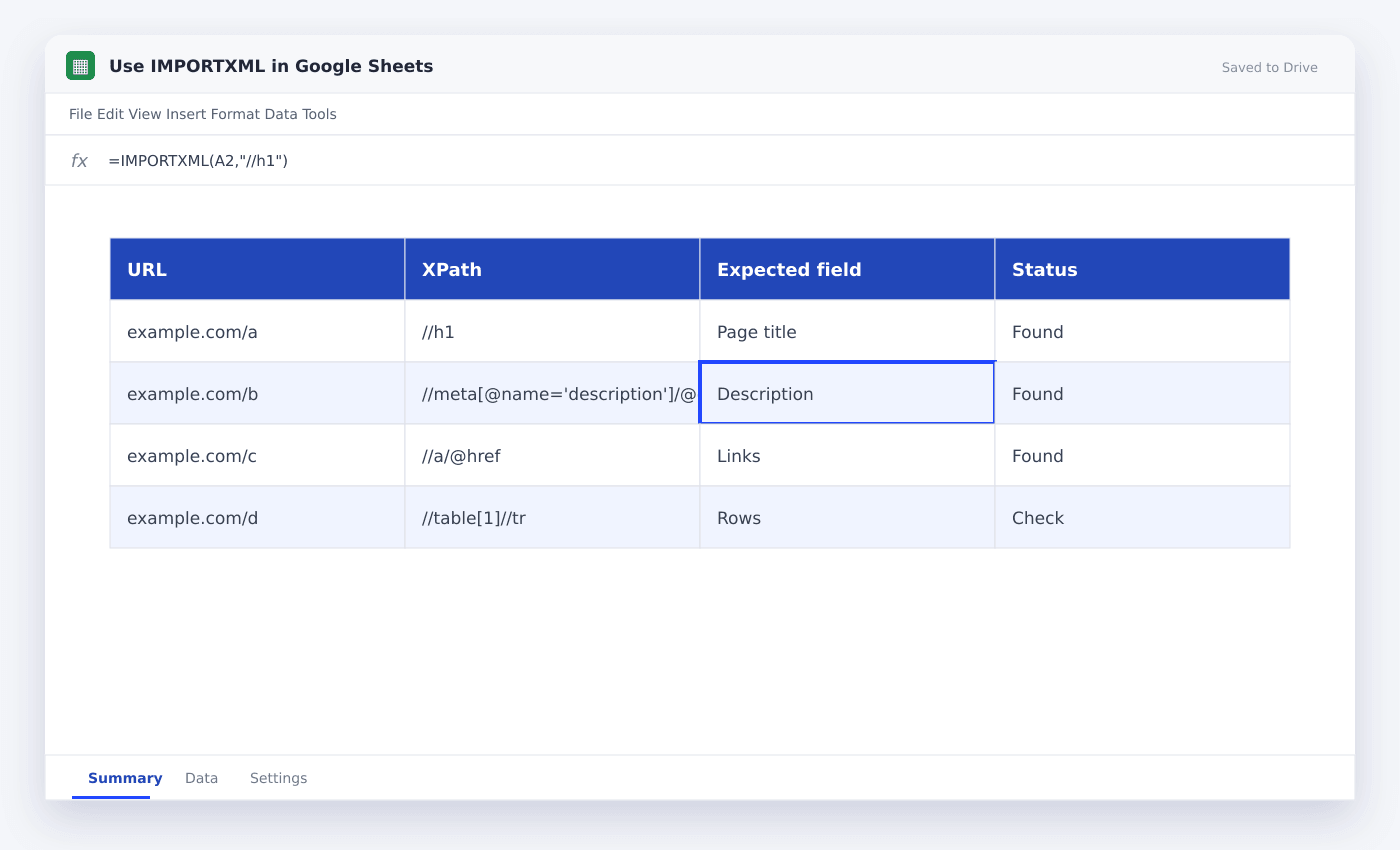Click the fx formula icon
This screenshot has height=850, width=1400.
[x=79, y=161]
